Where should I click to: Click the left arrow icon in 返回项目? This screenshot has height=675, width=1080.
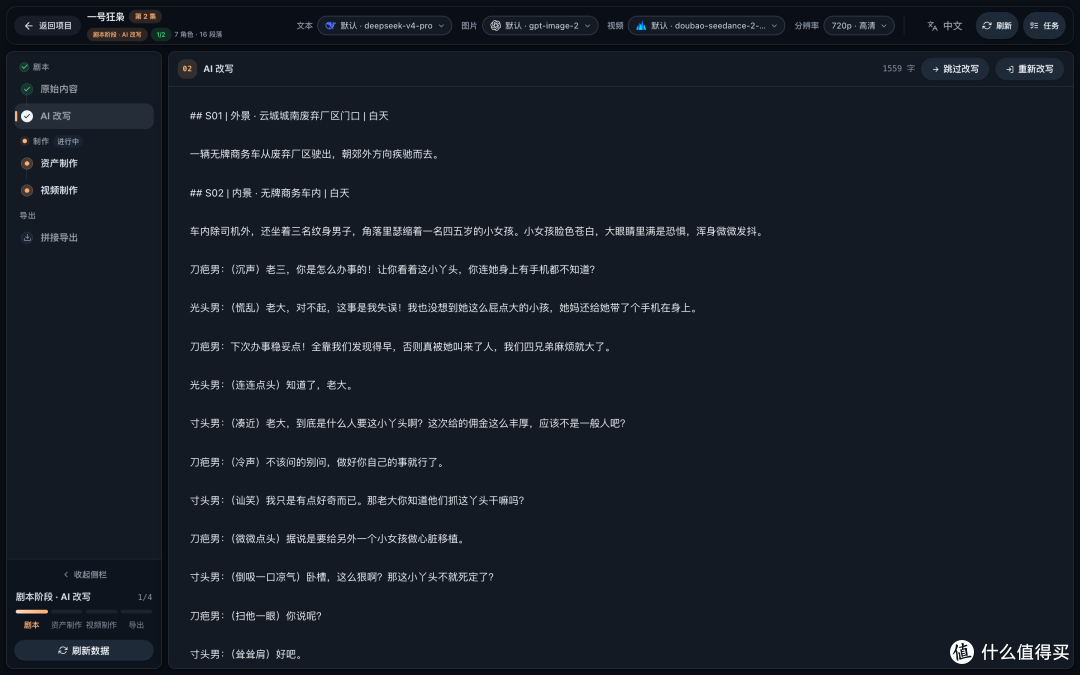tap(28, 25)
